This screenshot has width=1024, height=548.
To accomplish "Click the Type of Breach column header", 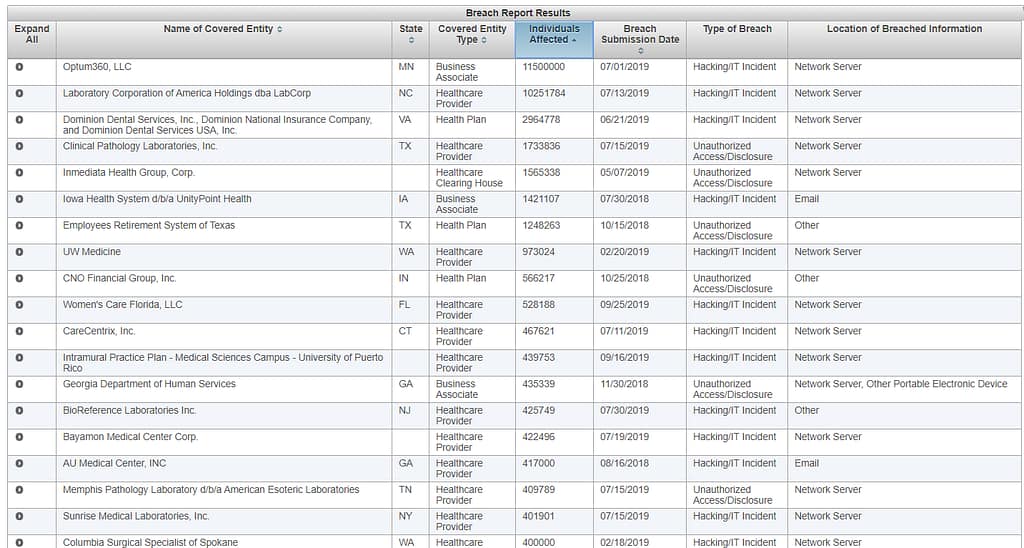I will pos(737,29).
